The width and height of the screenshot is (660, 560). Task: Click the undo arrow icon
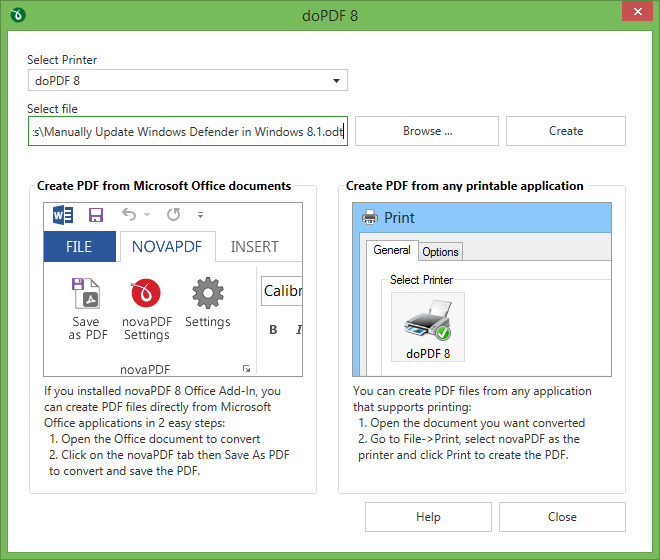click(x=128, y=215)
